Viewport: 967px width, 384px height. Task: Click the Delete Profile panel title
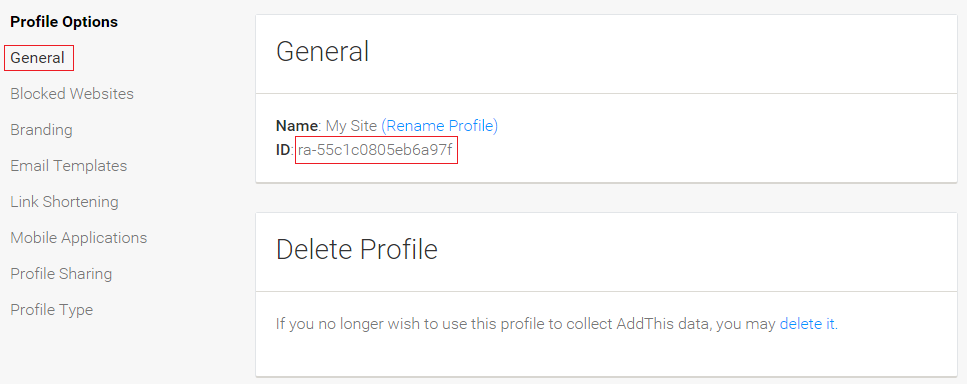click(357, 250)
